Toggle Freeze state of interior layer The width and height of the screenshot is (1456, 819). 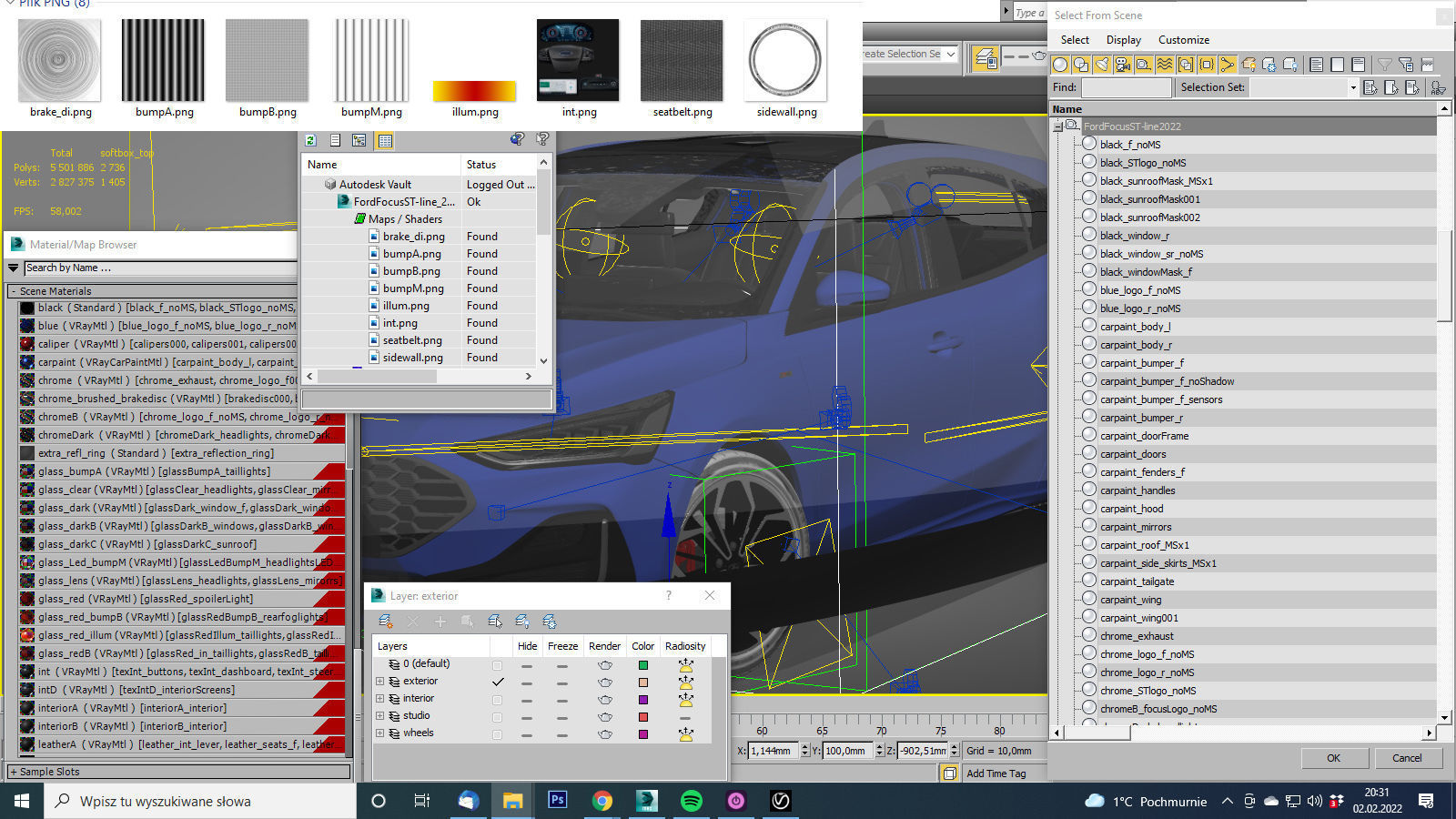coord(562,700)
